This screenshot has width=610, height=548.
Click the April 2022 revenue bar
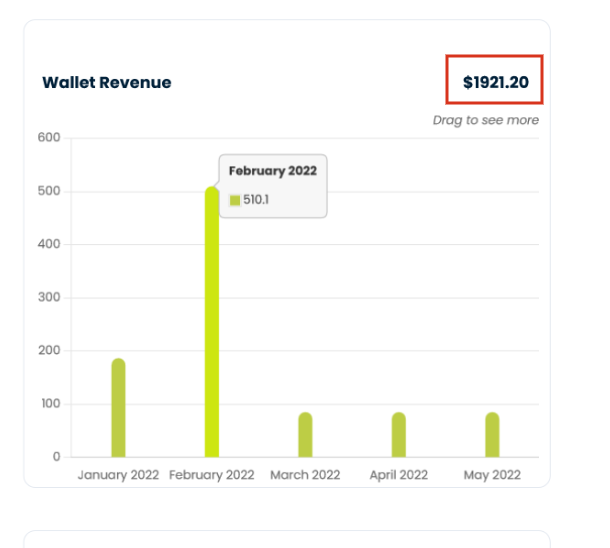tap(399, 435)
